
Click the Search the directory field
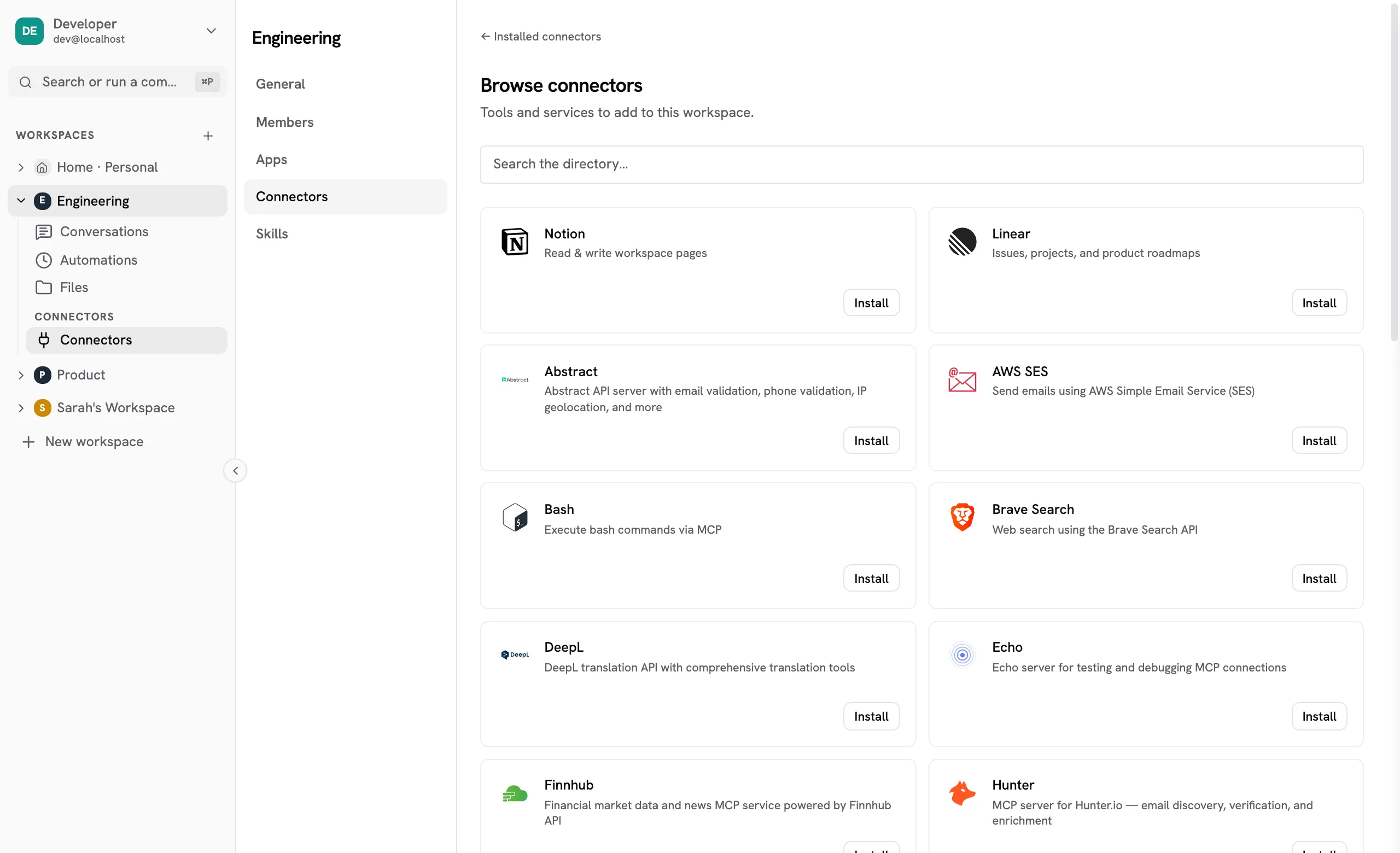[921, 164]
